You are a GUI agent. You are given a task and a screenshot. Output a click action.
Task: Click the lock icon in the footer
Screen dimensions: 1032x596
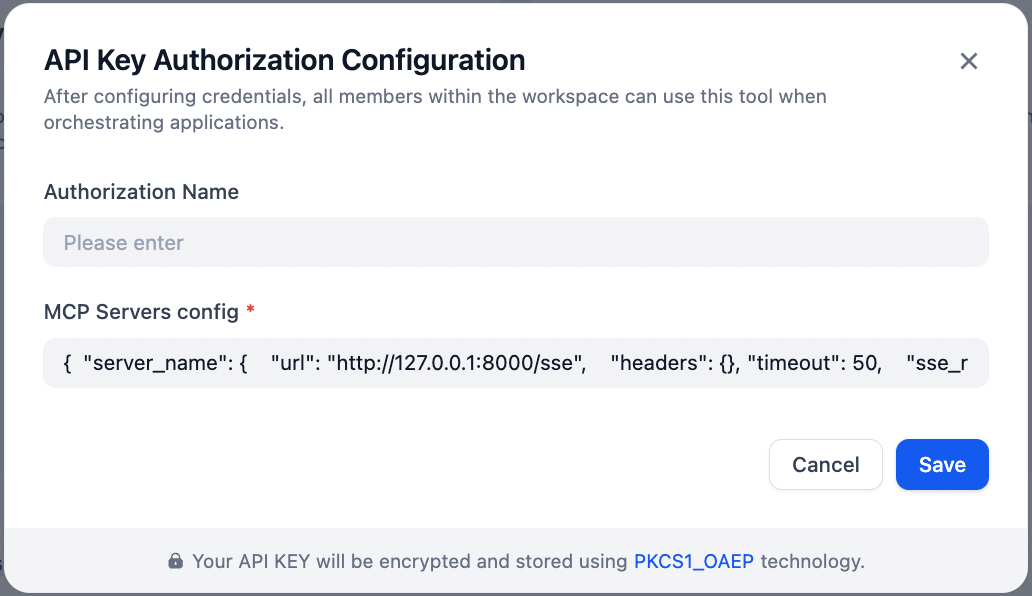176,561
